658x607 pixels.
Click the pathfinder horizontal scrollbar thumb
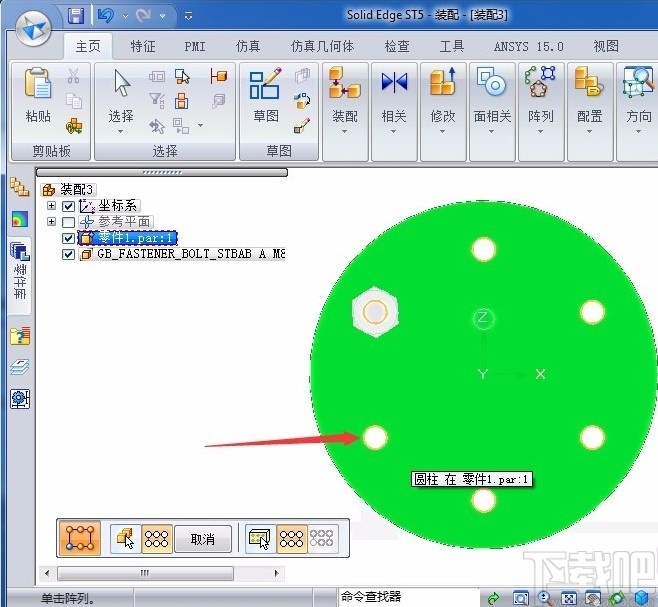(x=145, y=573)
